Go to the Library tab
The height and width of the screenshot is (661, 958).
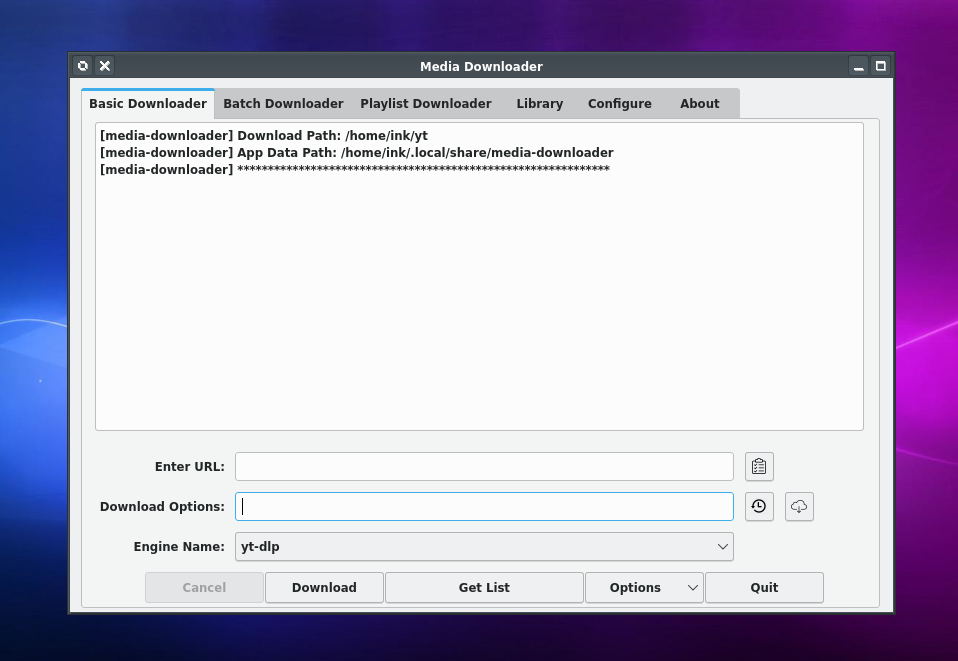(x=539, y=104)
